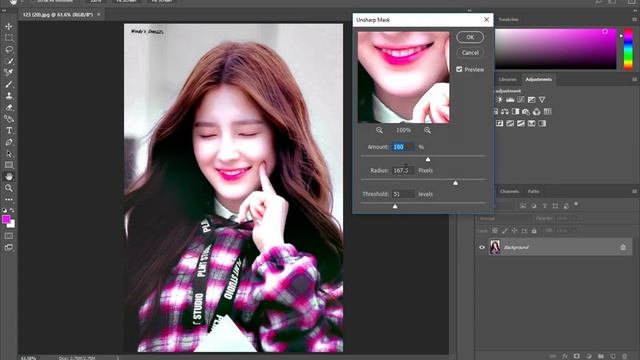Add a Levels adjustment
The image size is (640, 360).
(510, 100)
